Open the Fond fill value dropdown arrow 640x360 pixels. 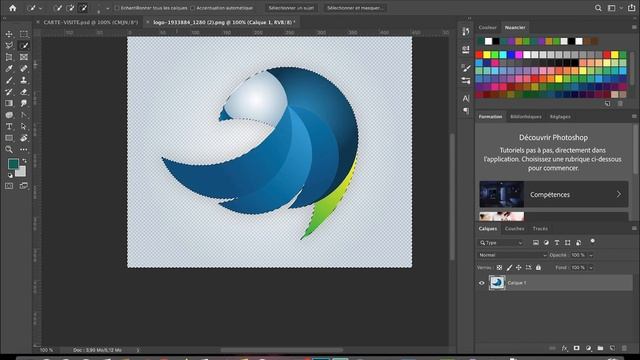[x=591, y=268]
